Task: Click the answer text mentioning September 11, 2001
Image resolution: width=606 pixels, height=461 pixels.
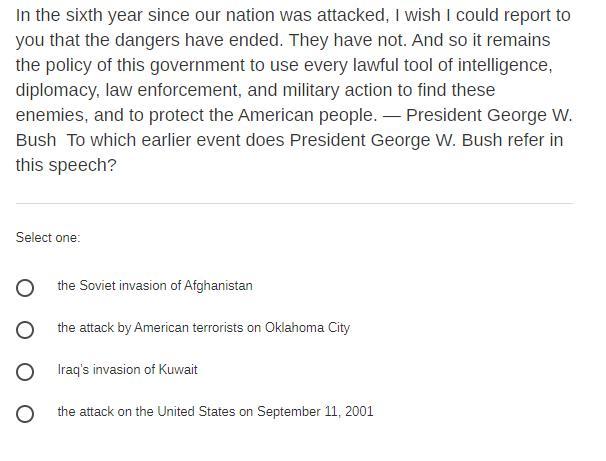Action: pyautogui.click(x=215, y=412)
